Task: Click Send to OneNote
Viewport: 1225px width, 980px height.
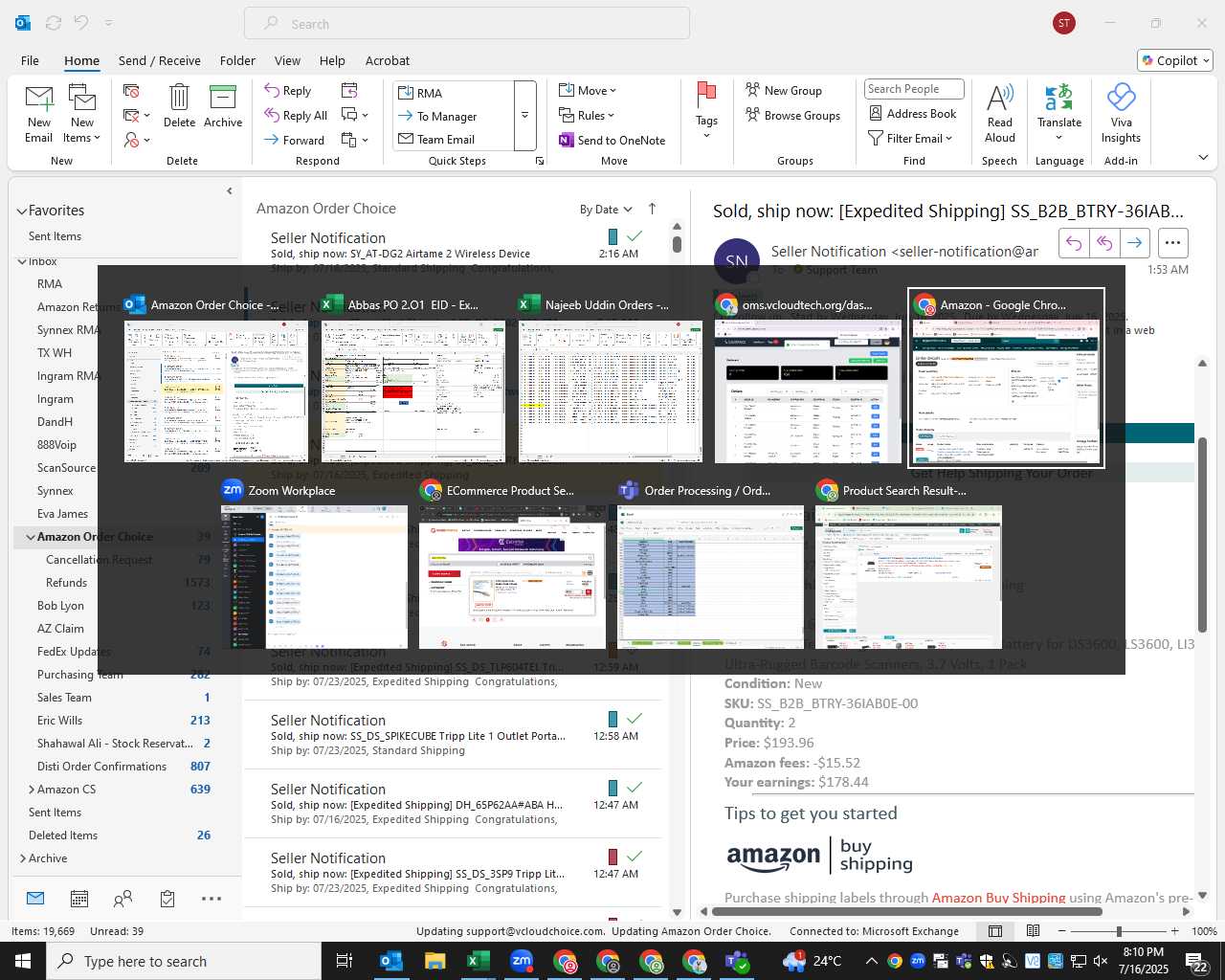Action: (612, 140)
